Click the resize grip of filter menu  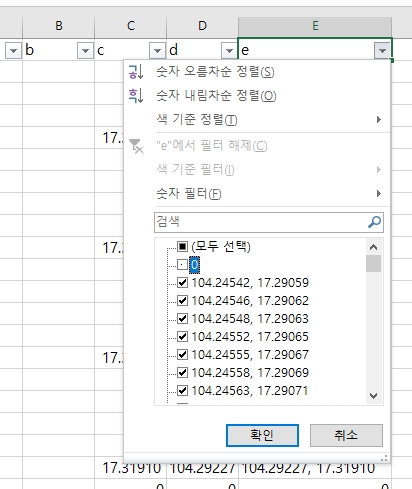[x=384, y=458]
